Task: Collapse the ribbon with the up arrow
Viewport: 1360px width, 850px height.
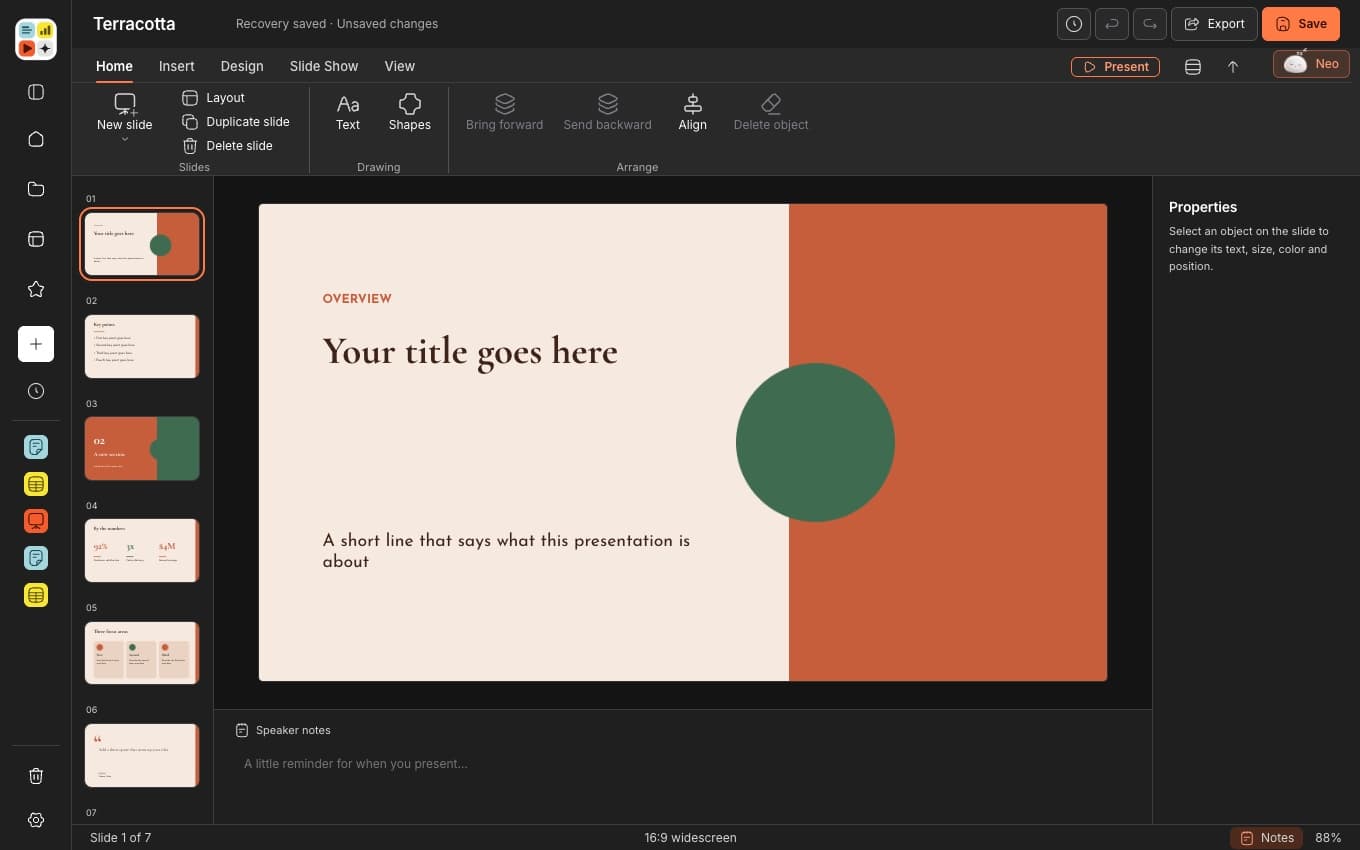Action: [1233, 67]
